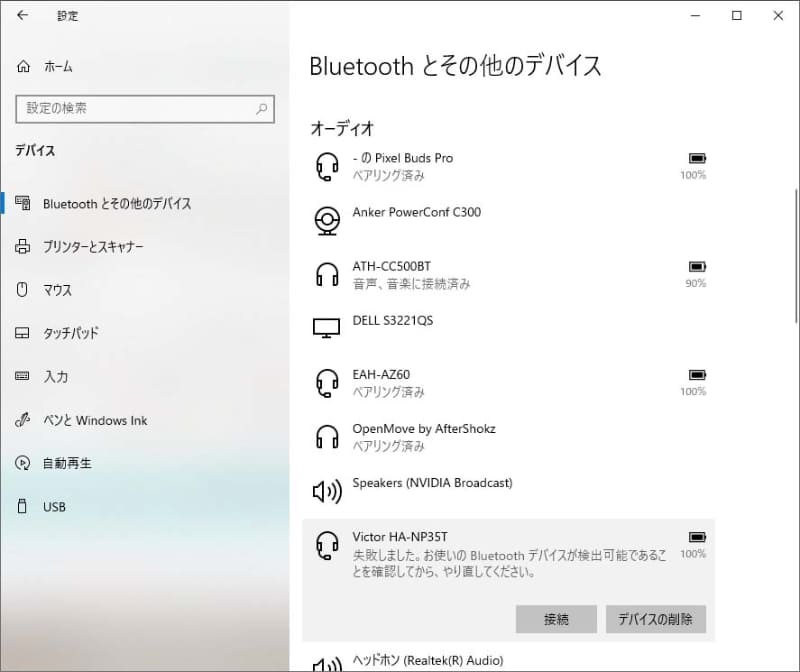Click the vertical scrollbar of device list
The width and height of the screenshot is (800, 672).
(796, 256)
